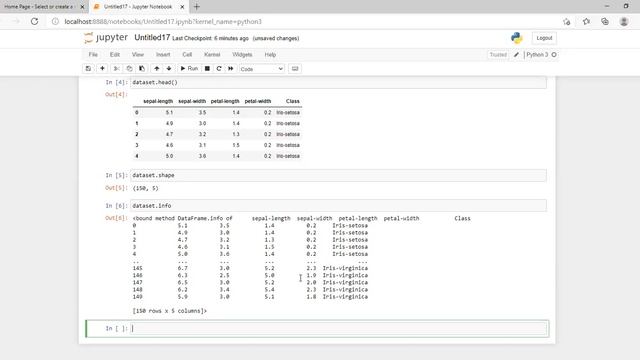Open the Cell menu
640x360 pixels.
(187, 54)
